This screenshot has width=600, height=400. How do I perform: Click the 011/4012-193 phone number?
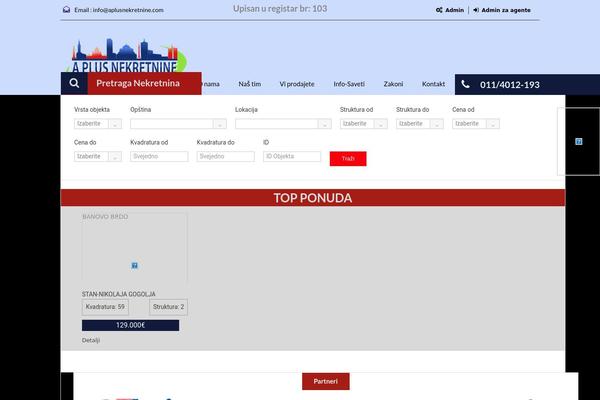click(510, 85)
